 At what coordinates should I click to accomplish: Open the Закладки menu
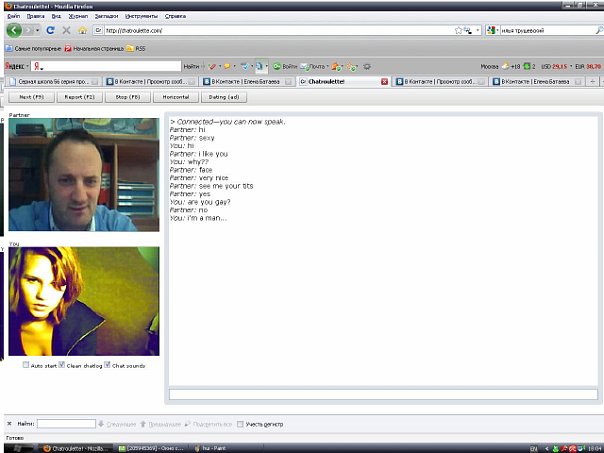[106, 16]
